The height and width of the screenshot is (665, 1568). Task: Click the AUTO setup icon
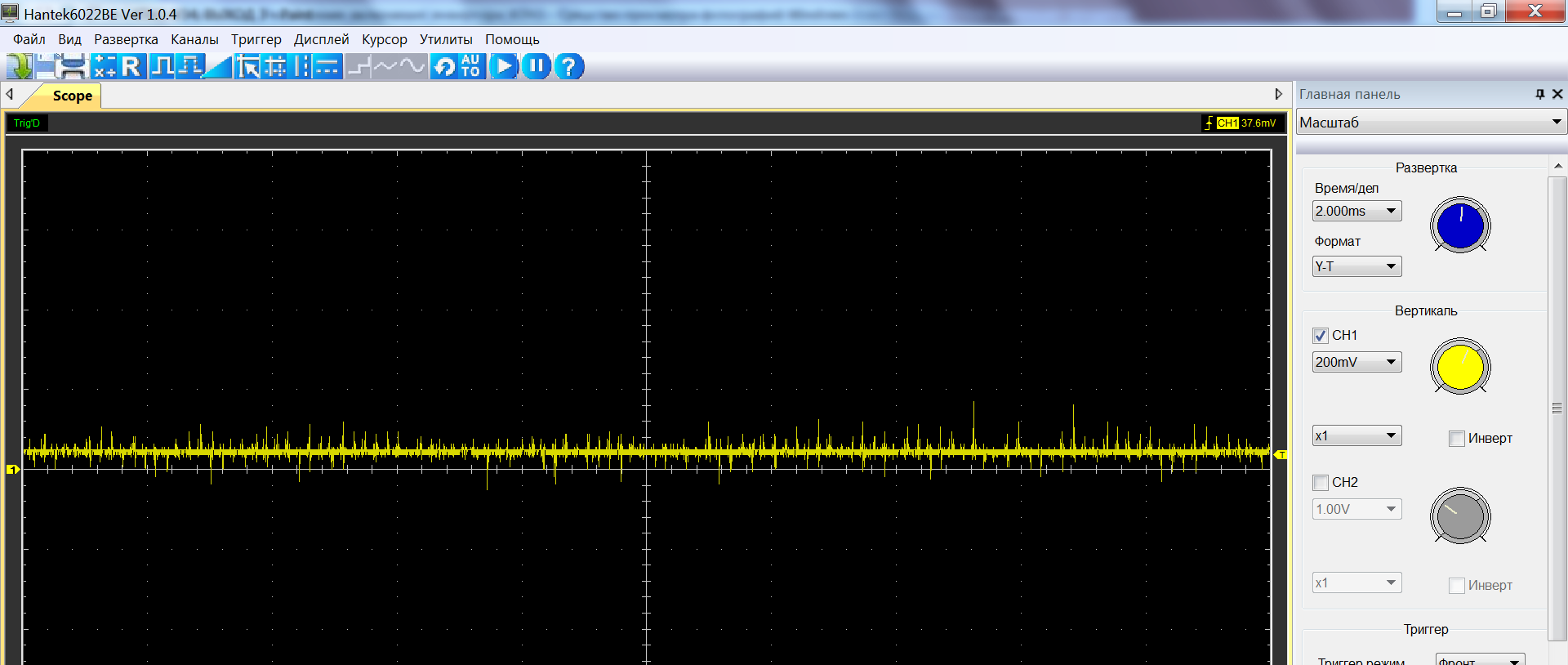(x=471, y=66)
